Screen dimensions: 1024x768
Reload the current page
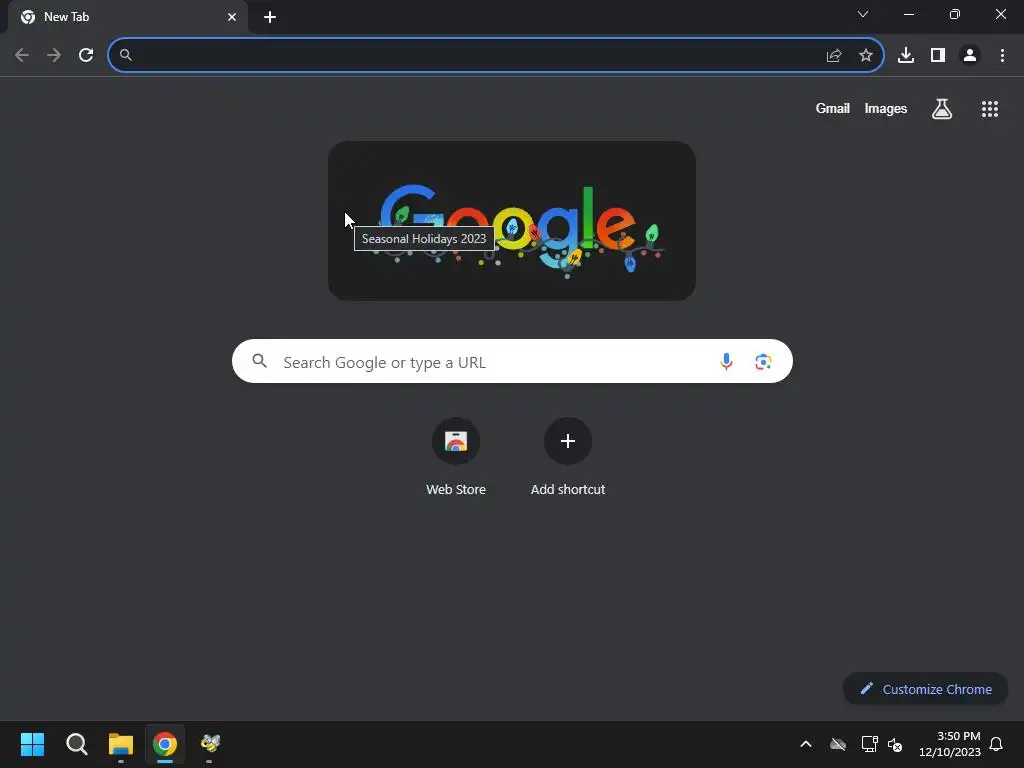pyautogui.click(x=86, y=56)
